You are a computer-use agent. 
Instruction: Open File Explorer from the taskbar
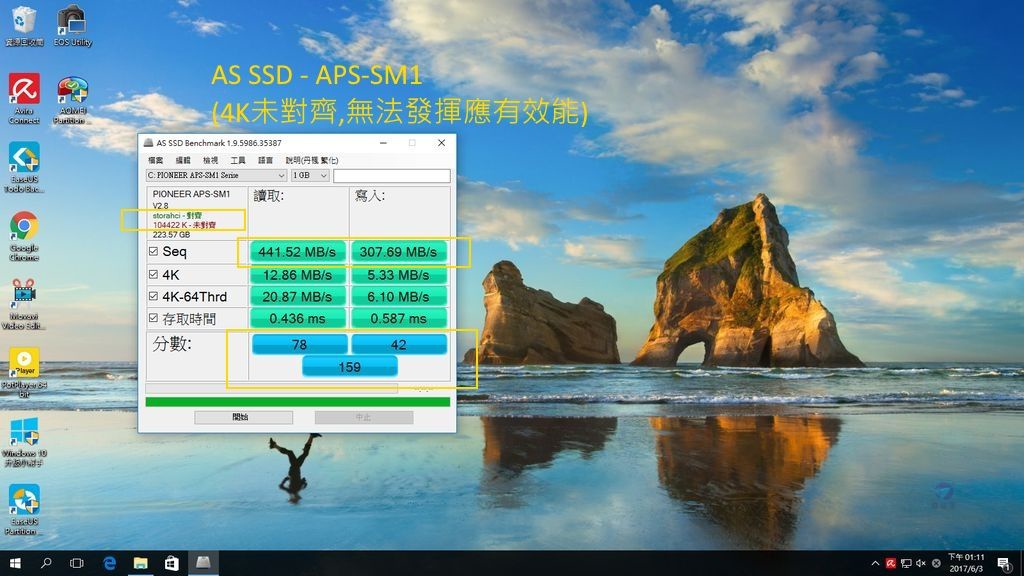(x=140, y=563)
